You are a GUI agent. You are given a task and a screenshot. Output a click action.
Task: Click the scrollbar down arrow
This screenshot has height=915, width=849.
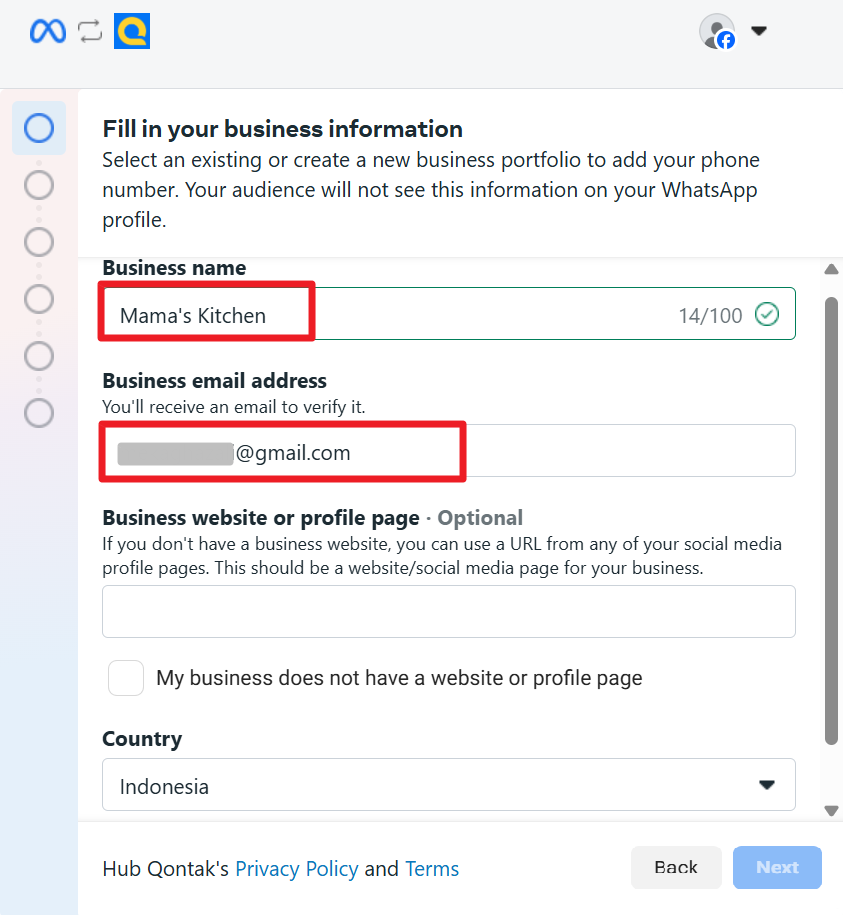pyautogui.click(x=831, y=810)
